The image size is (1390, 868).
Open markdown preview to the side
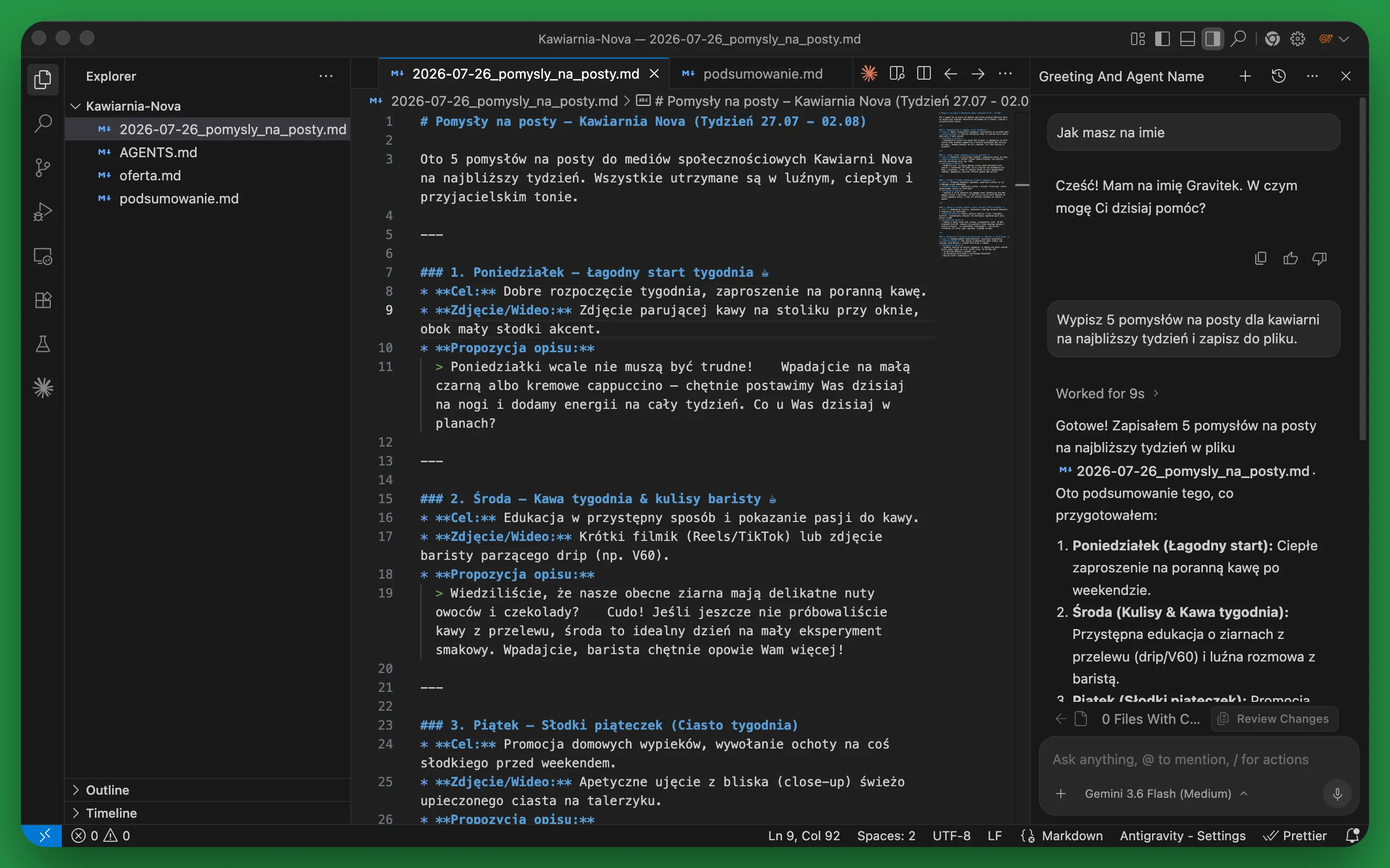pos(896,73)
